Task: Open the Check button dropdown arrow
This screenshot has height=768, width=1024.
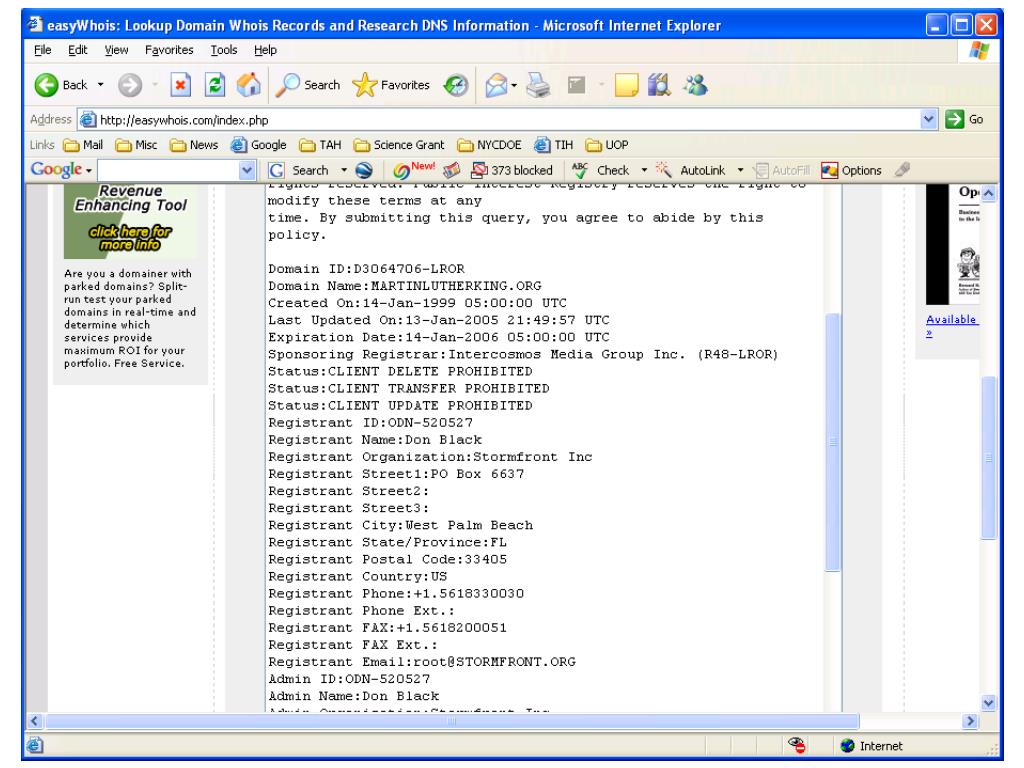Action: [x=644, y=170]
